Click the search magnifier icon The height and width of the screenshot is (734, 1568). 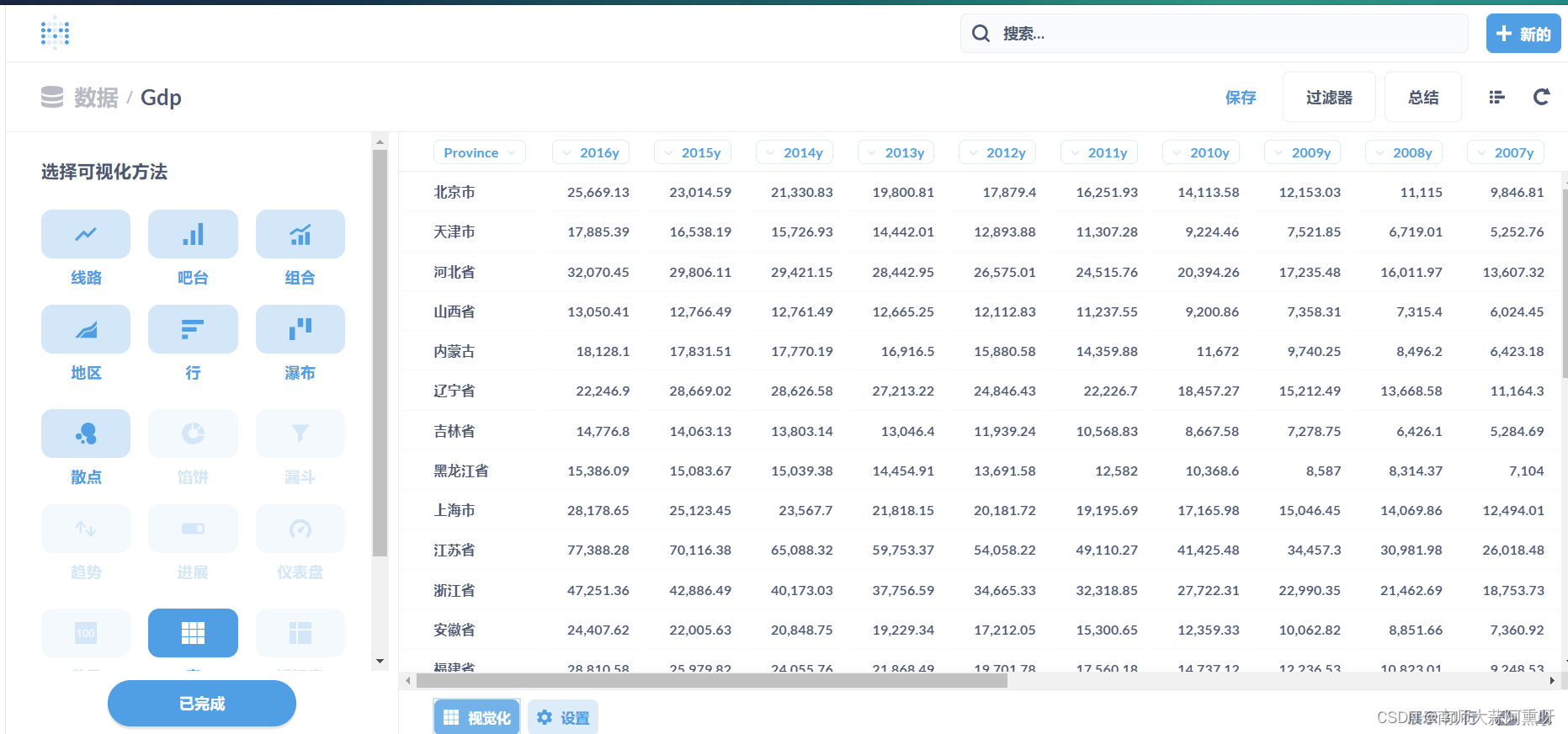click(x=981, y=34)
